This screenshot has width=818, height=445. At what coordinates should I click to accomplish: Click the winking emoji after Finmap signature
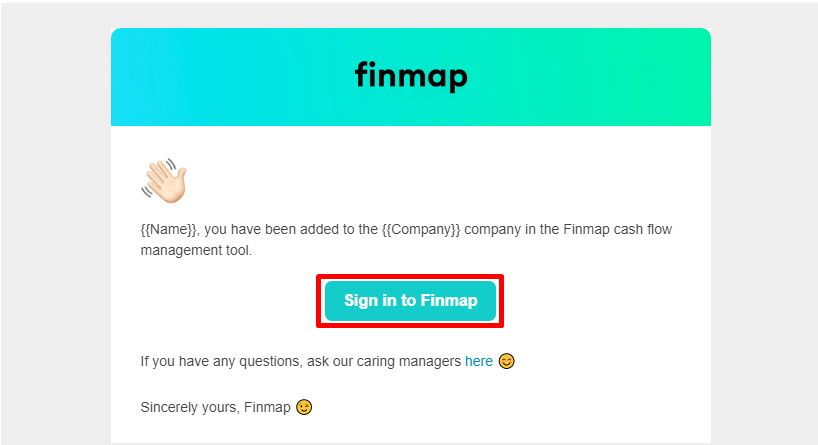click(304, 407)
